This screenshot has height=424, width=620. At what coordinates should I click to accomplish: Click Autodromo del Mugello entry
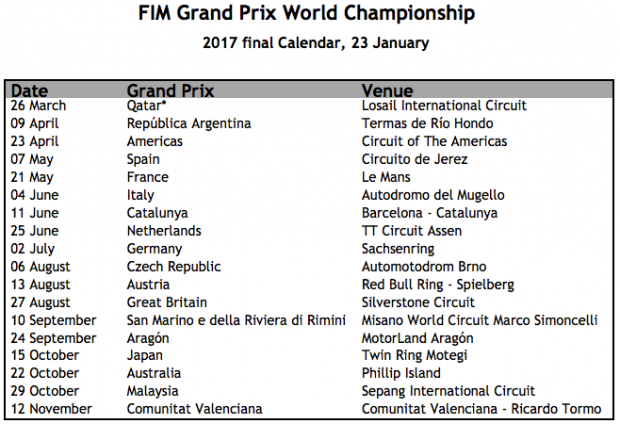click(x=433, y=195)
